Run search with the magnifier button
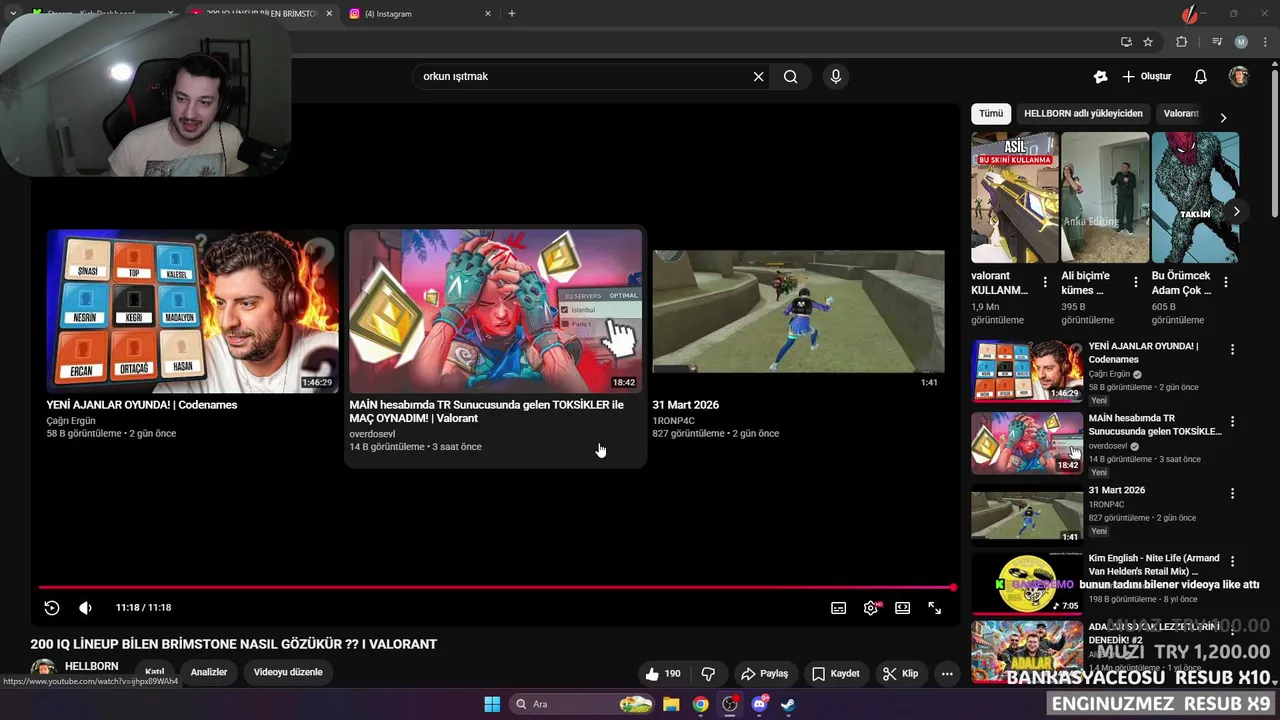The height and width of the screenshot is (720, 1280). point(791,77)
